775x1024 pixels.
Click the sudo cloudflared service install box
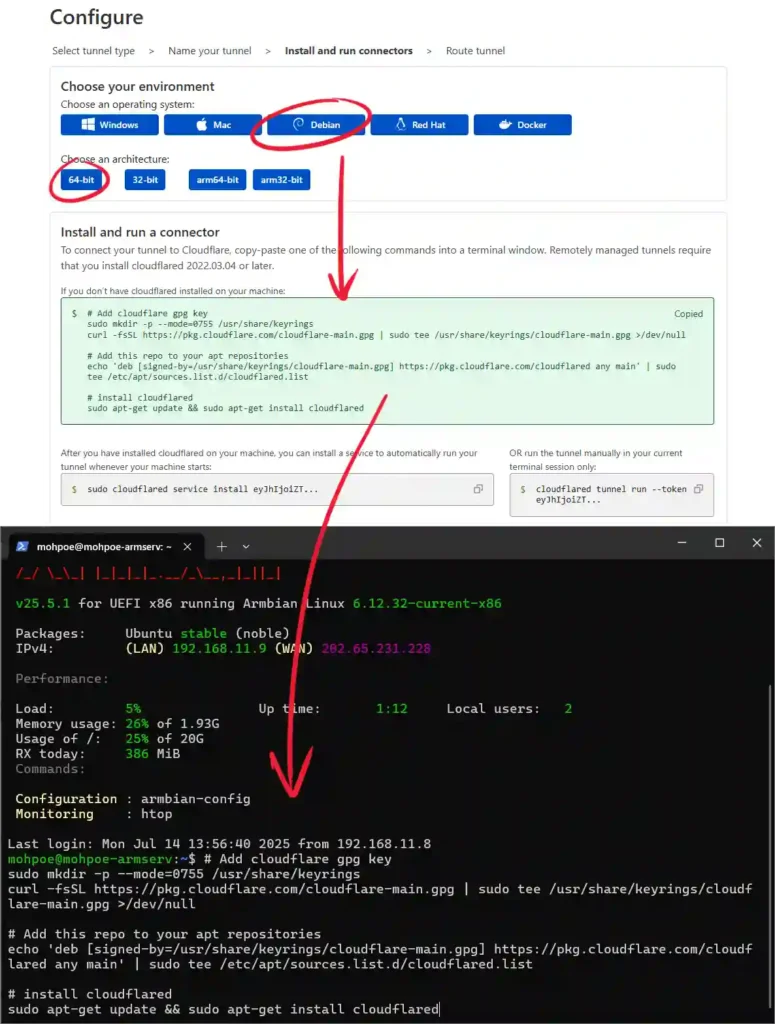click(277, 489)
